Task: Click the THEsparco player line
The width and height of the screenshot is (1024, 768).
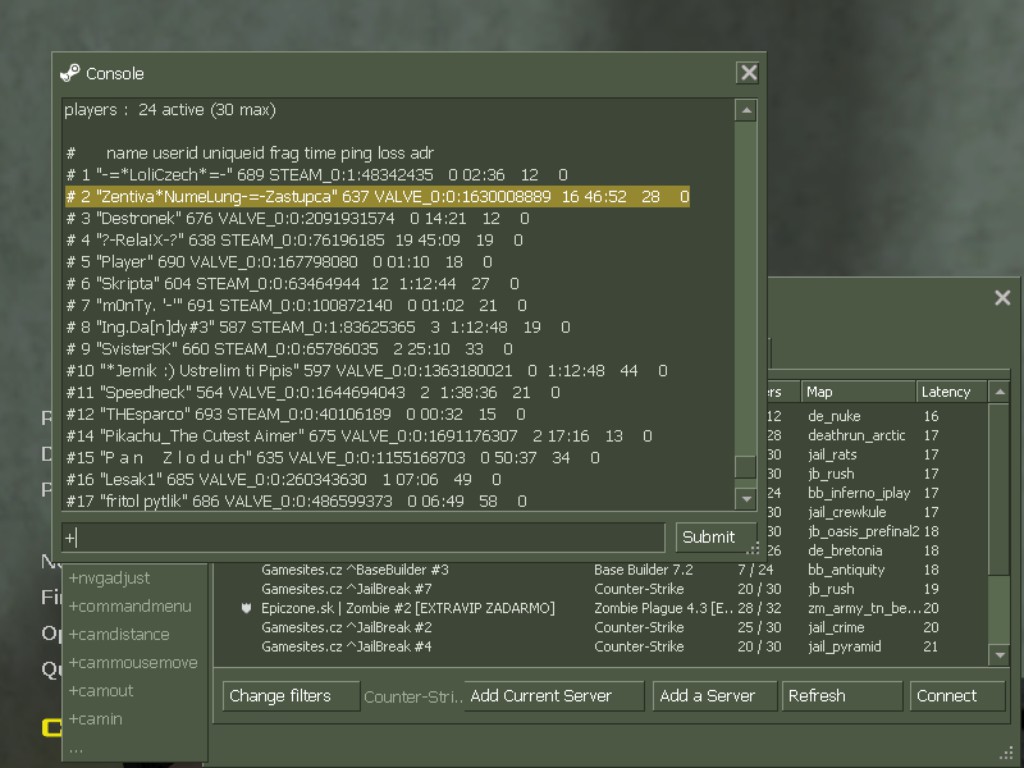Action: tap(296, 414)
